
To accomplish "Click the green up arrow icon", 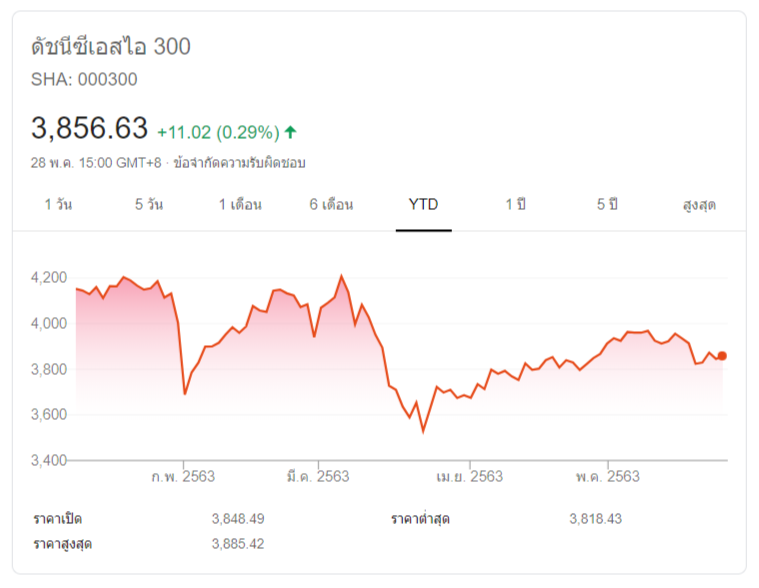I will 291,131.
